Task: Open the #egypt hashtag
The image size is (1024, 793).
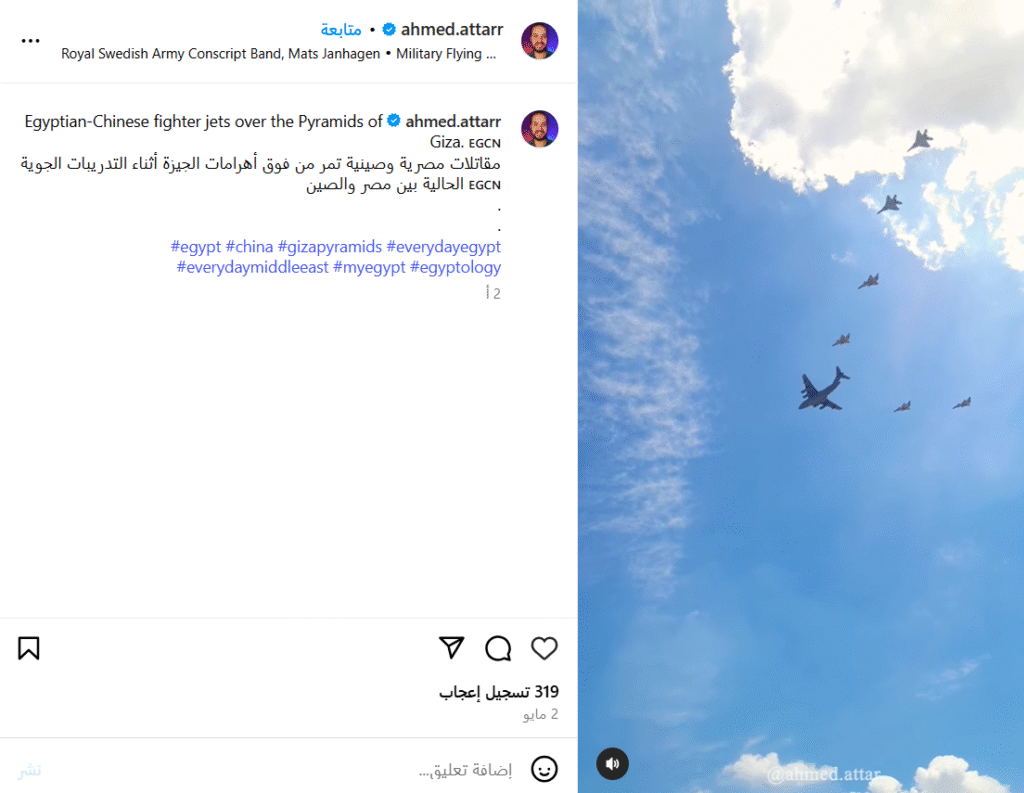Action: pos(196,247)
